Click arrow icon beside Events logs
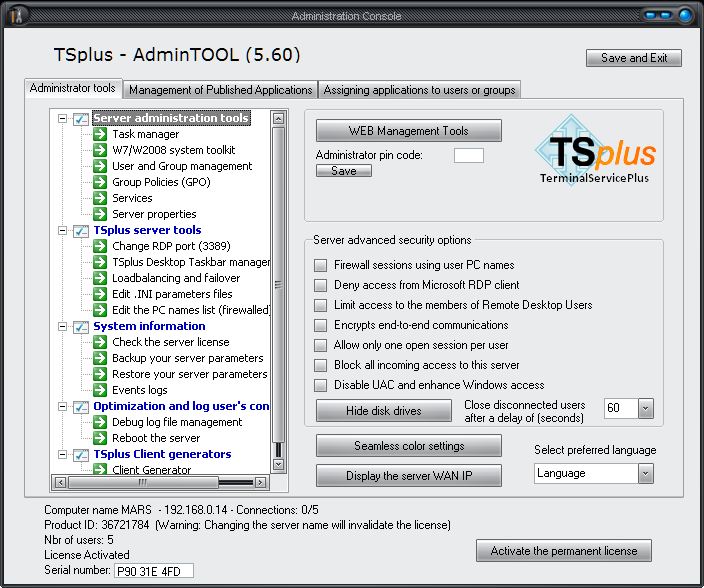This screenshot has width=704, height=588. 100,390
